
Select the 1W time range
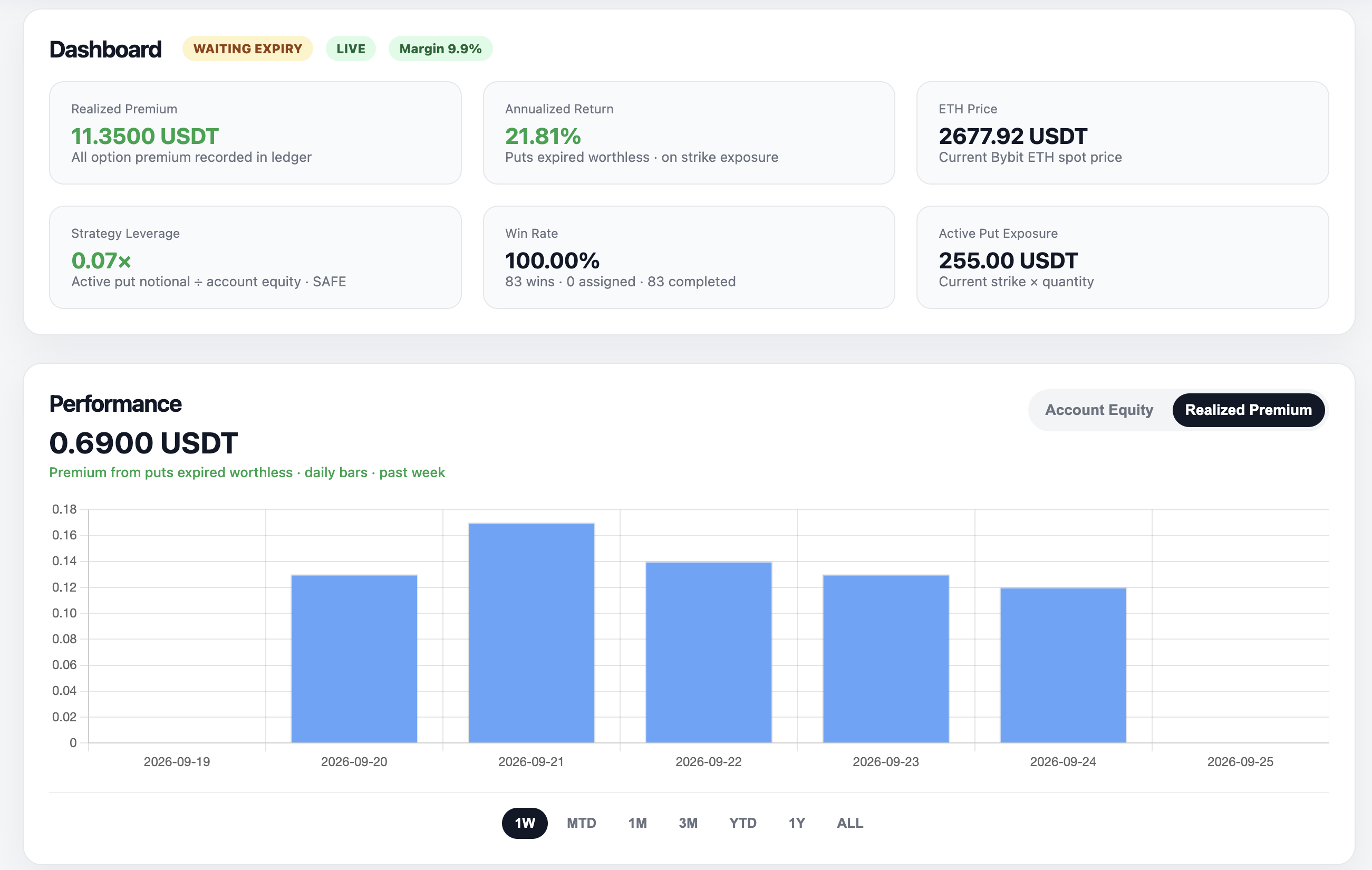point(524,823)
